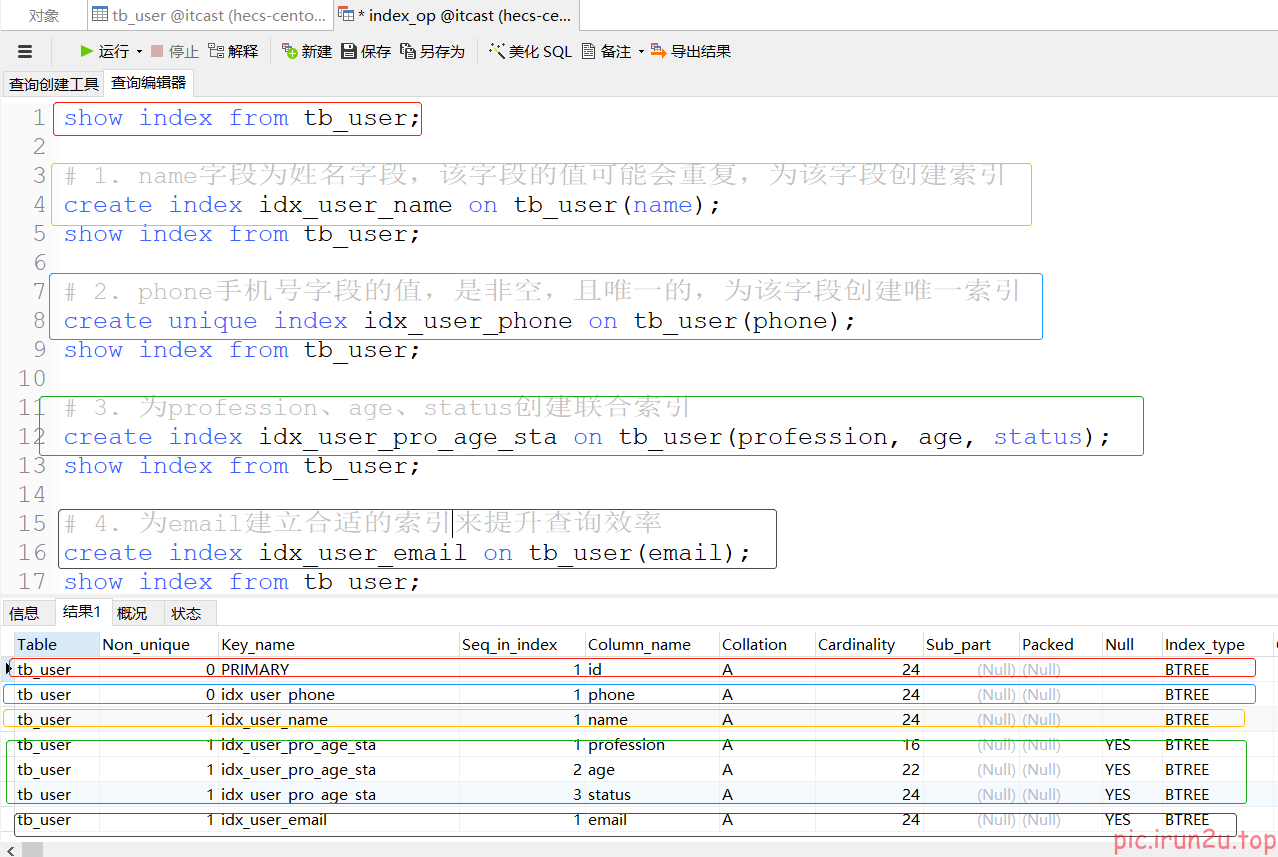Image resolution: width=1278 pixels, height=857 pixels.
Task: Switch to 查询创建工具 tab
Action: (53, 84)
